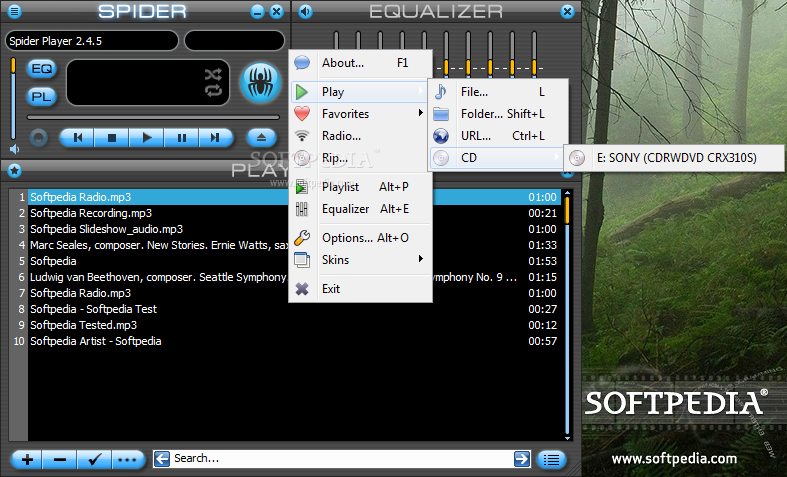Open the more options dots button

click(128, 459)
